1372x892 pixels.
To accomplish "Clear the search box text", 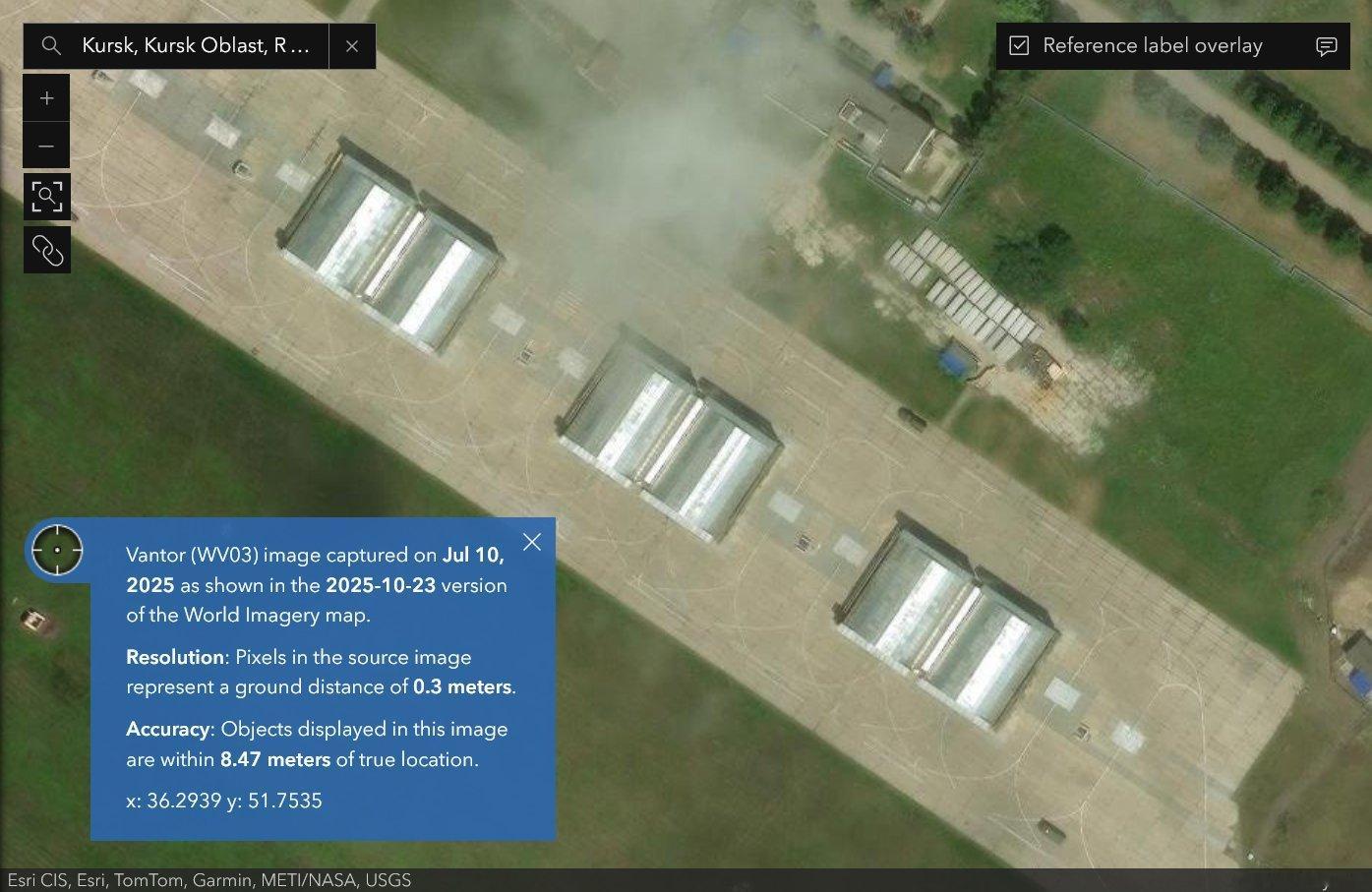I will (x=352, y=46).
